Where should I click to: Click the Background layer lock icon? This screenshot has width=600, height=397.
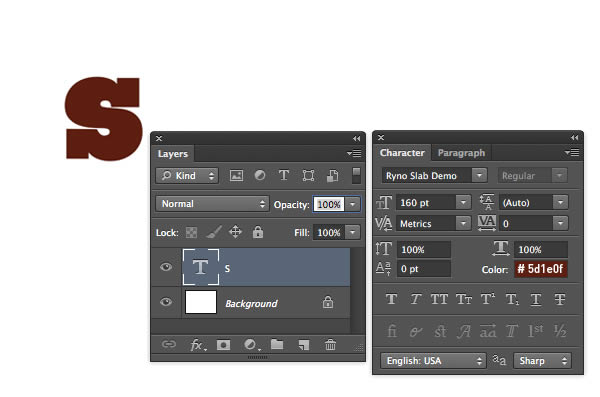(x=328, y=302)
